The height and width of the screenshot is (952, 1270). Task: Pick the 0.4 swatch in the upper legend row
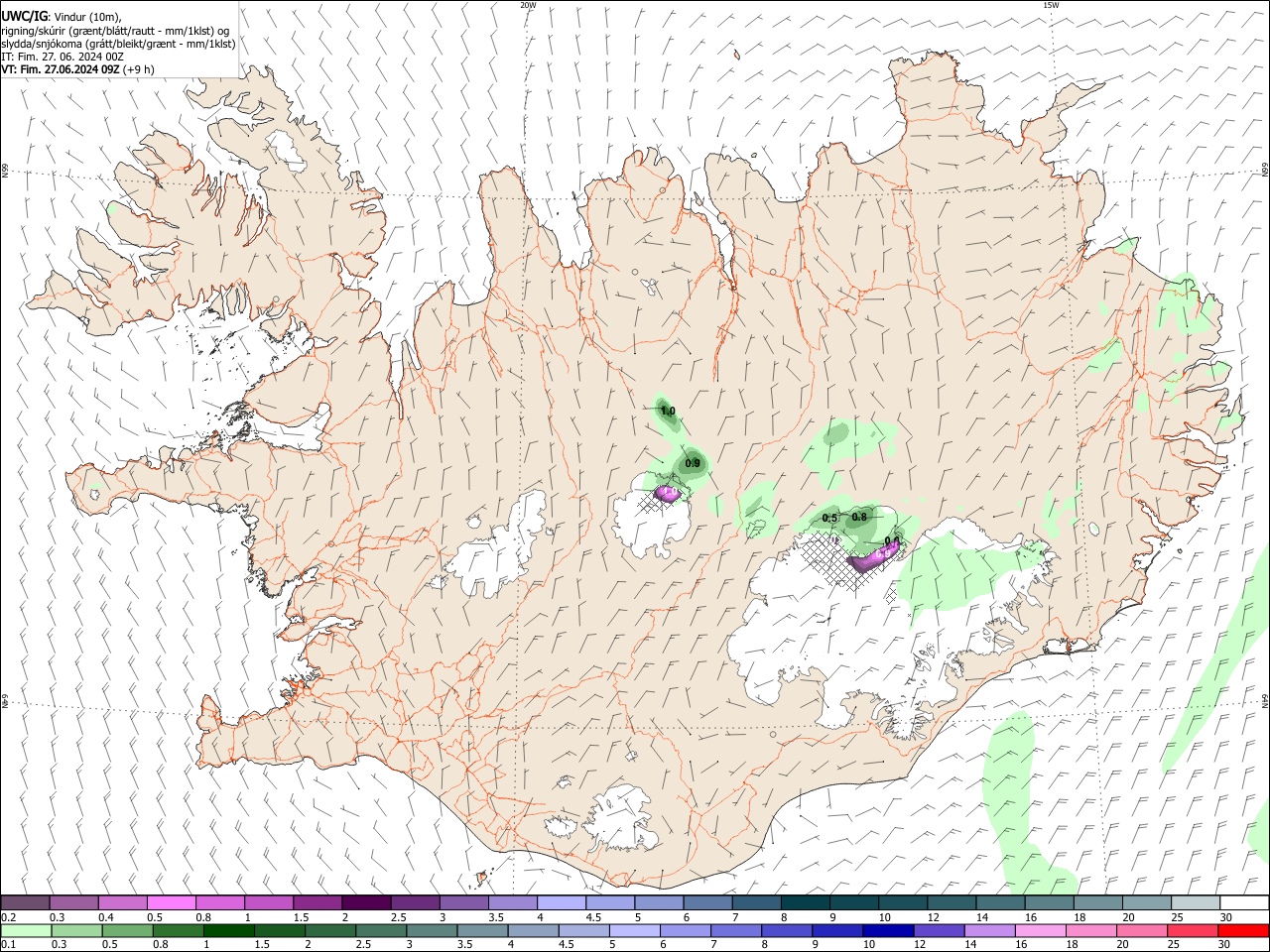pyautogui.click(x=123, y=902)
